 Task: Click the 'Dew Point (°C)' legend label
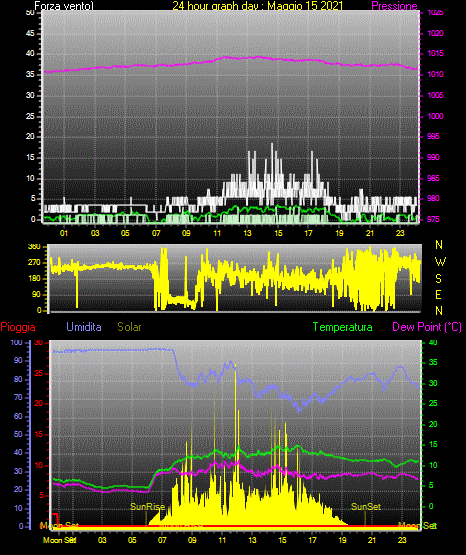tap(427, 327)
